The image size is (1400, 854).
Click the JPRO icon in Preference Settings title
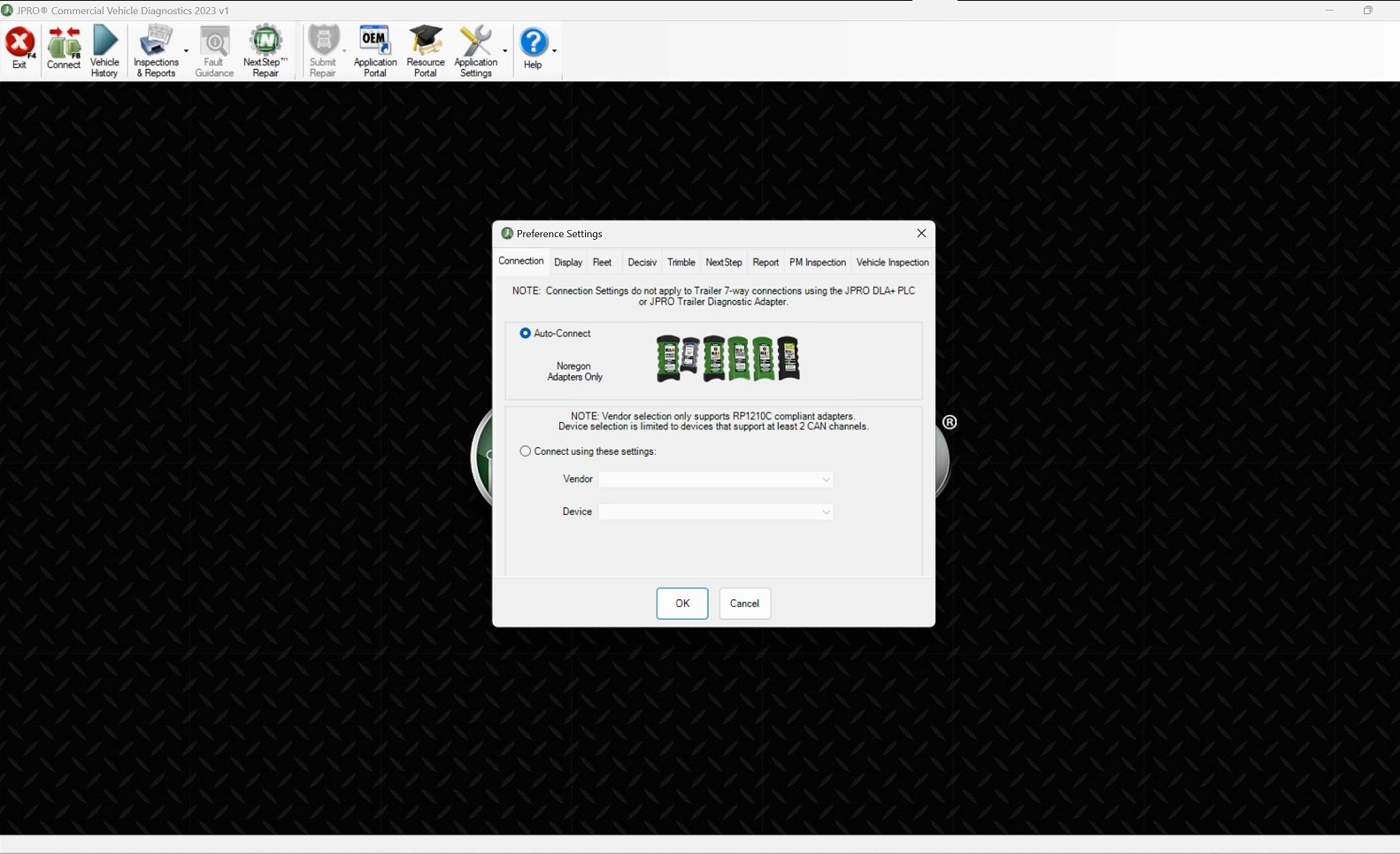point(507,234)
